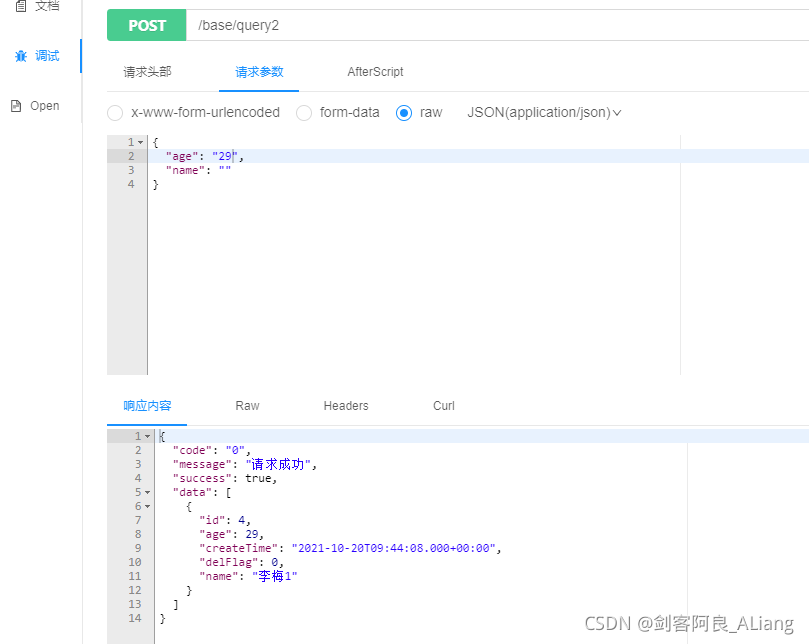This screenshot has width=809, height=644.
Task: Click the Open file icon in sidebar
Action: point(17,106)
